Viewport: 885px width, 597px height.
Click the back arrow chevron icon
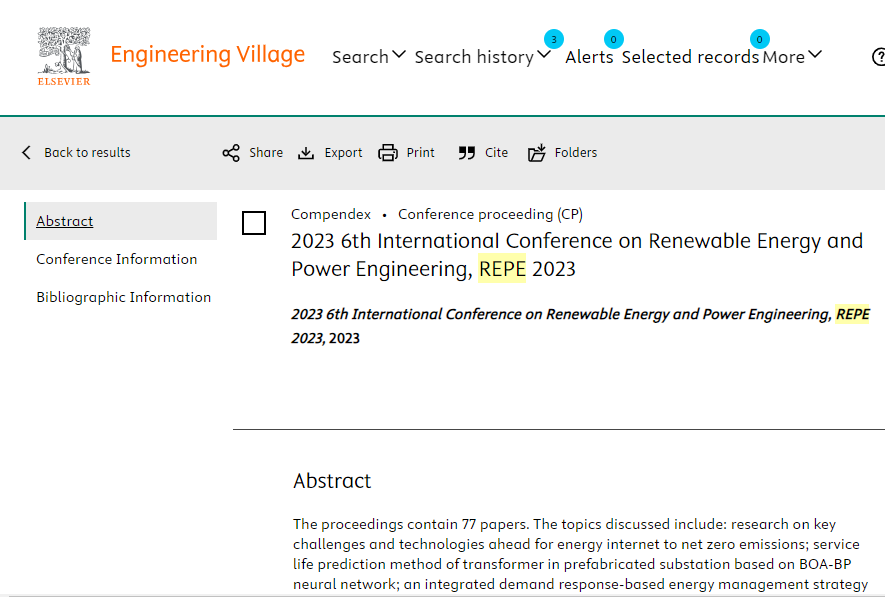(x=26, y=152)
